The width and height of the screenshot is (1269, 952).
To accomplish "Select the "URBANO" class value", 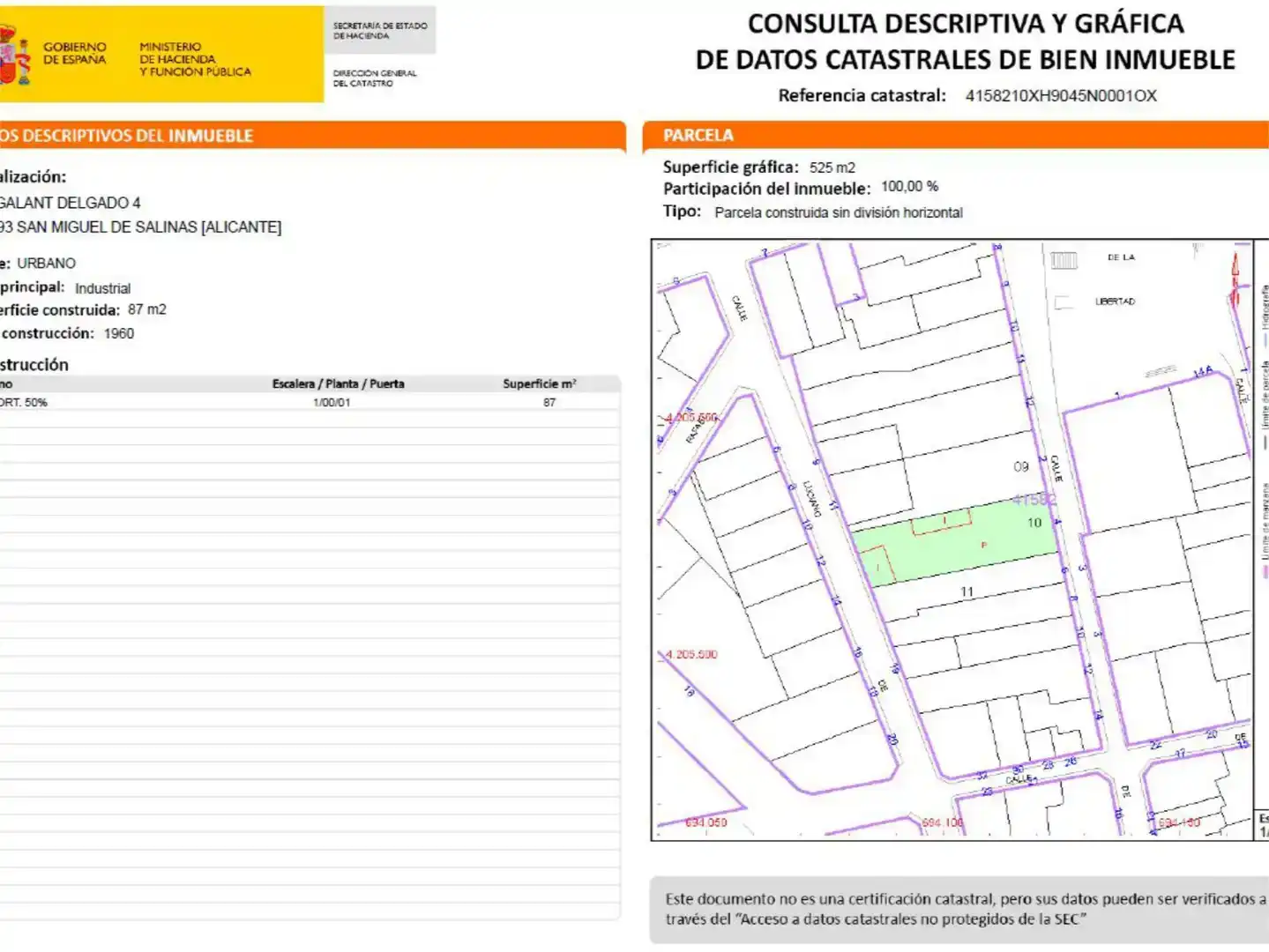I will (x=47, y=264).
